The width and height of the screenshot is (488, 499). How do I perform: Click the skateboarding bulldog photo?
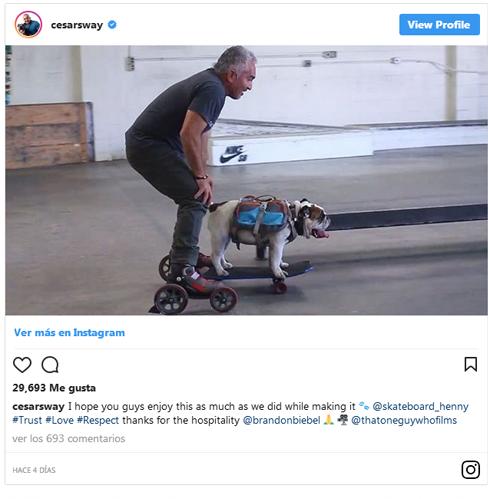coord(246,180)
